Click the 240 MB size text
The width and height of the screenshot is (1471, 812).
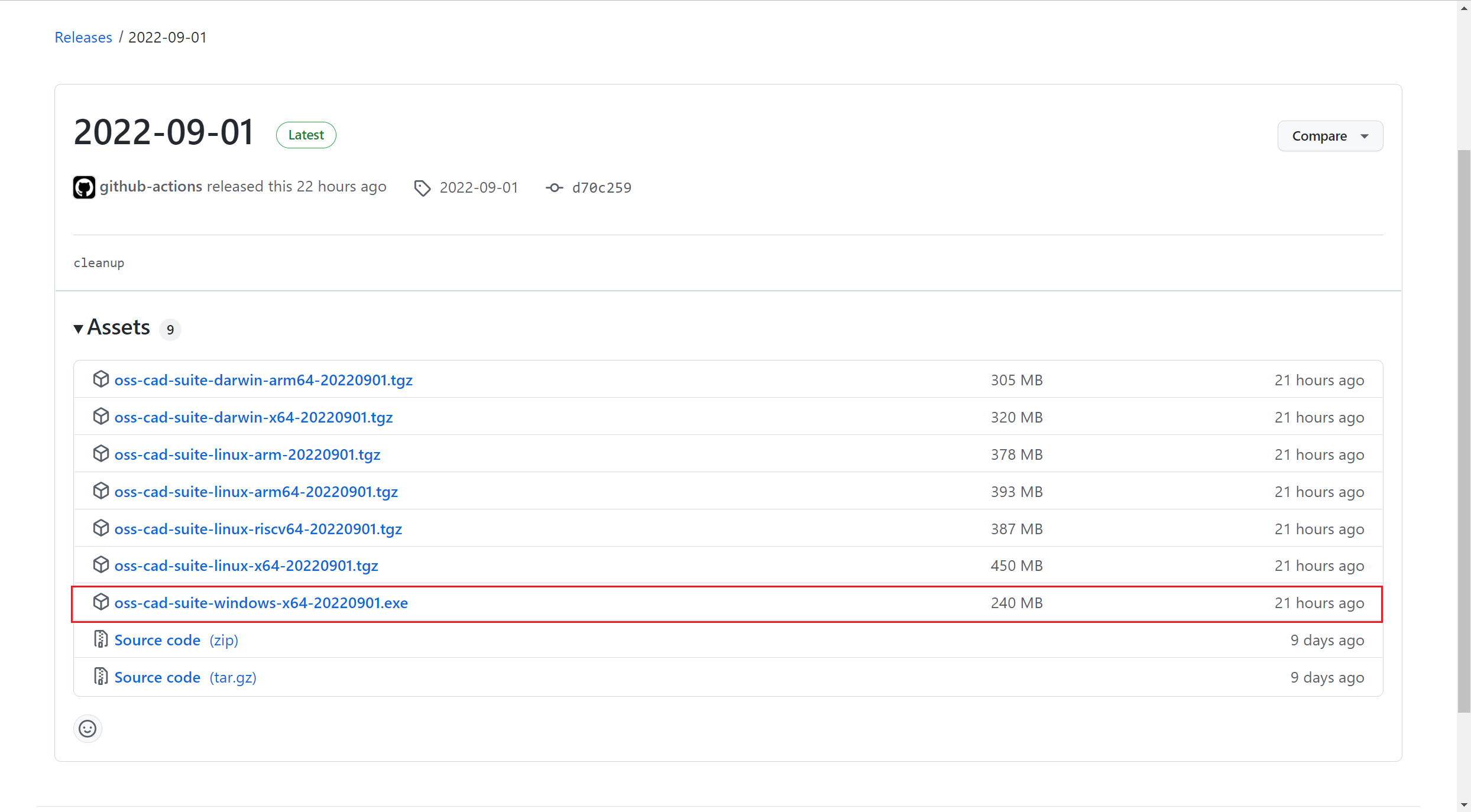click(1017, 603)
